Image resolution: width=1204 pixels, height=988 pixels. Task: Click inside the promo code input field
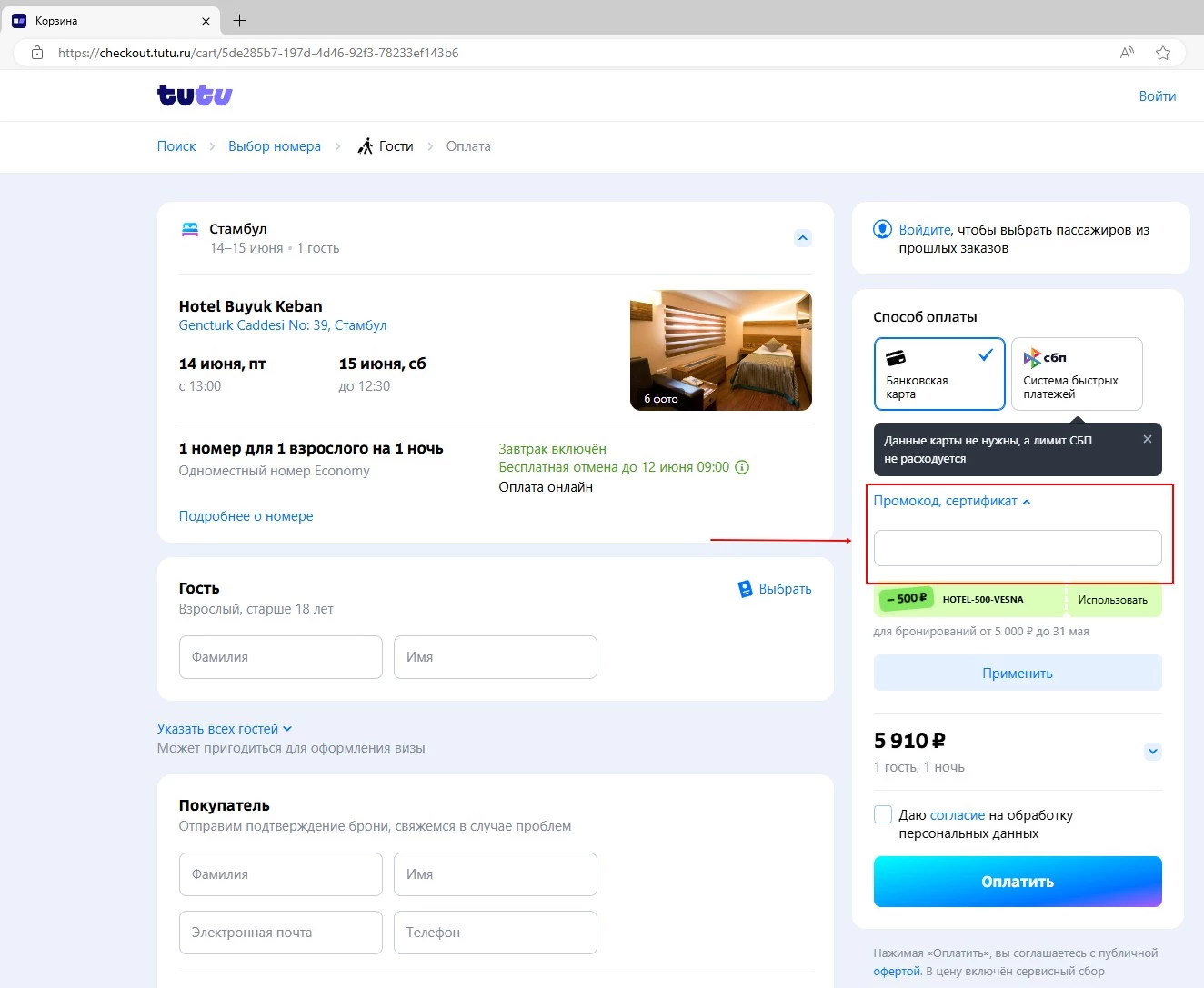(1017, 548)
